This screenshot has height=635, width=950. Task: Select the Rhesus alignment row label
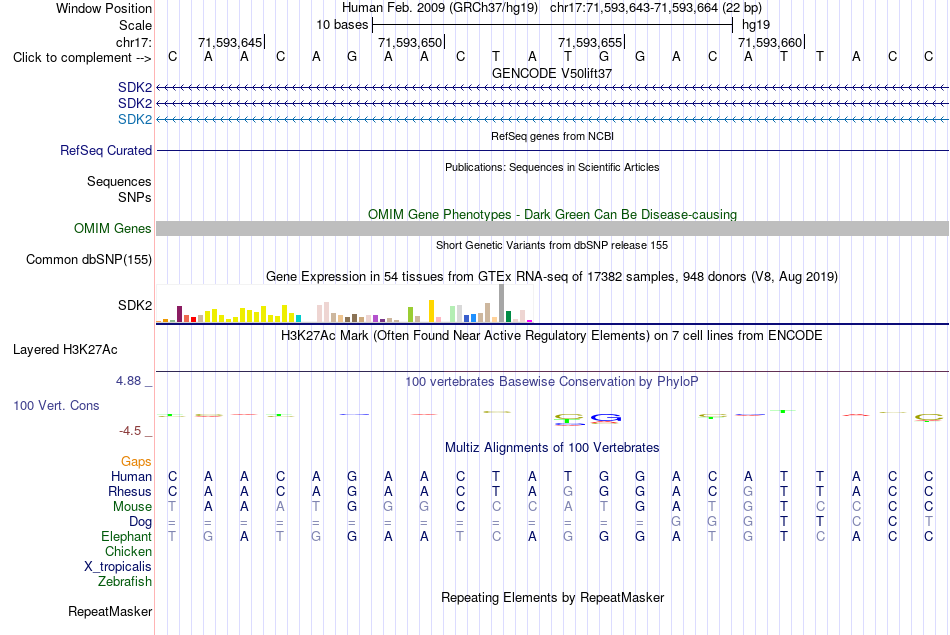pos(130,491)
